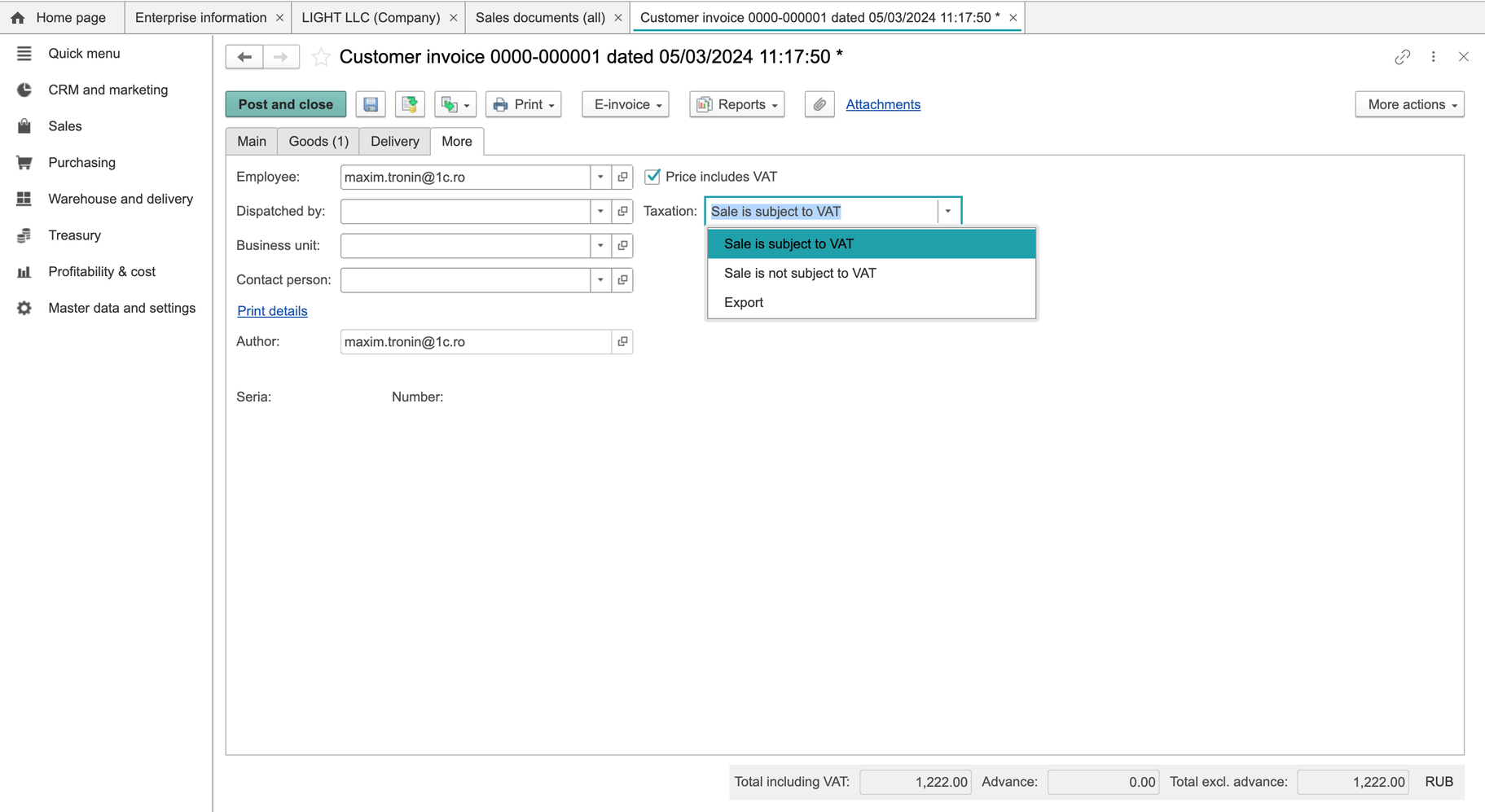Click open-form icon next to Dispatched by
Image resolution: width=1485 pixels, height=812 pixels.
(x=622, y=211)
